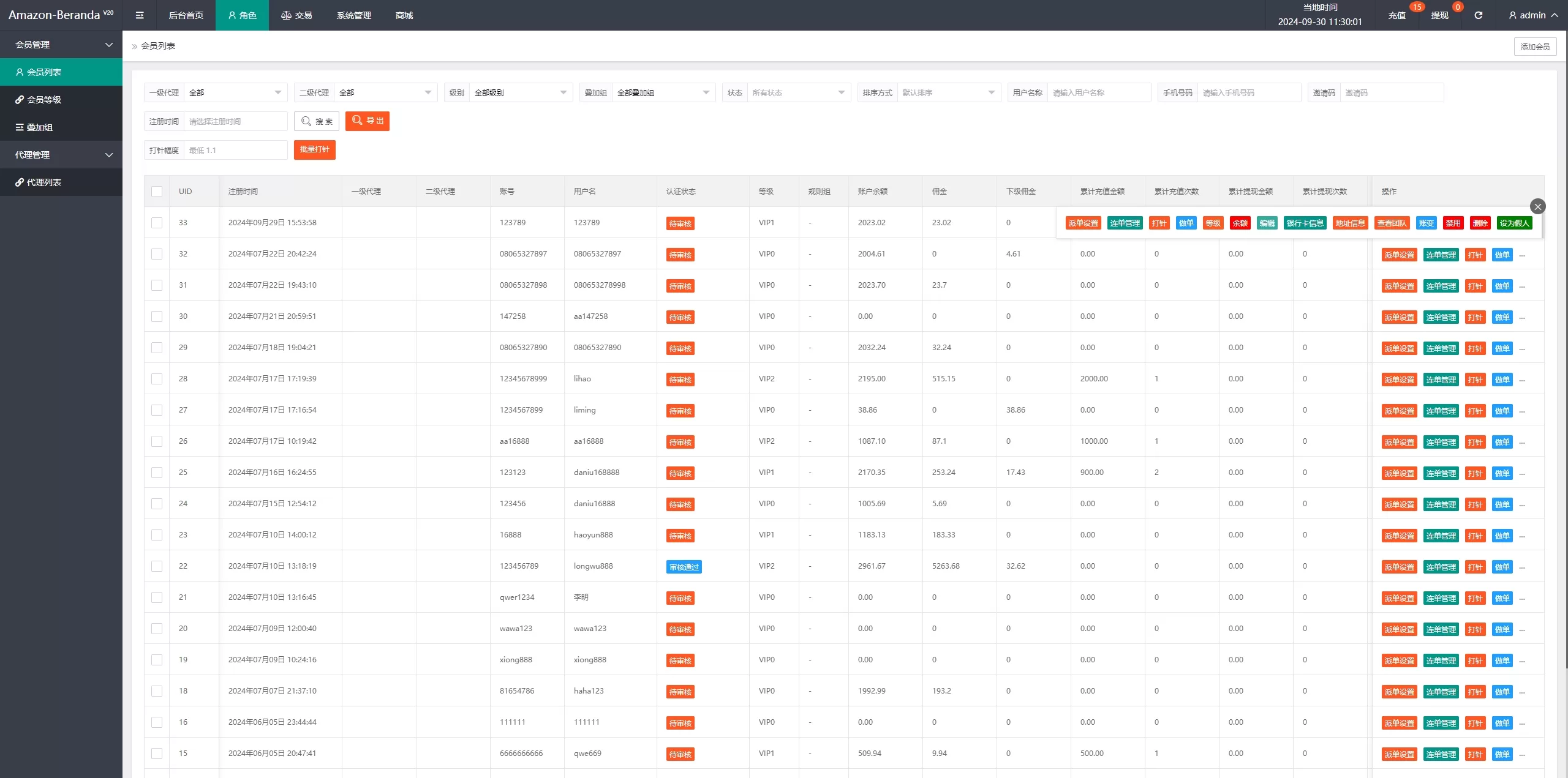Image resolution: width=1568 pixels, height=778 pixels.
Task: Click the 添加会员 button
Action: coord(1535,47)
